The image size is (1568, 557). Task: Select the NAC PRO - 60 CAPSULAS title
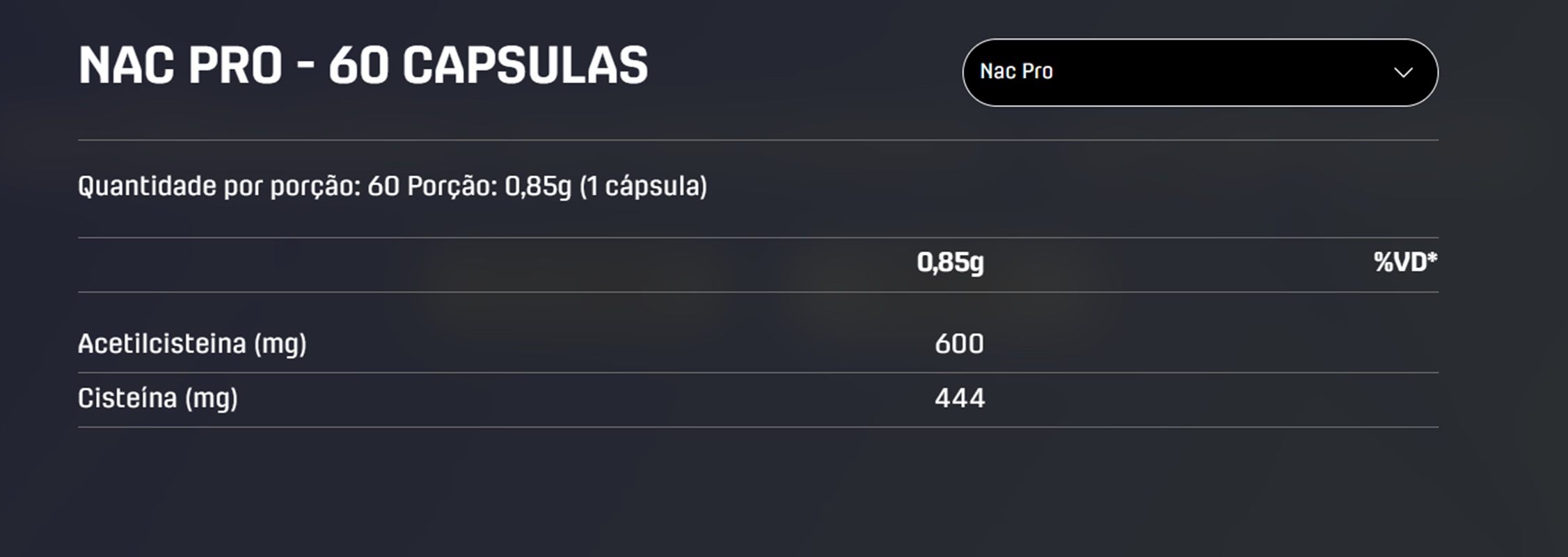point(362,65)
